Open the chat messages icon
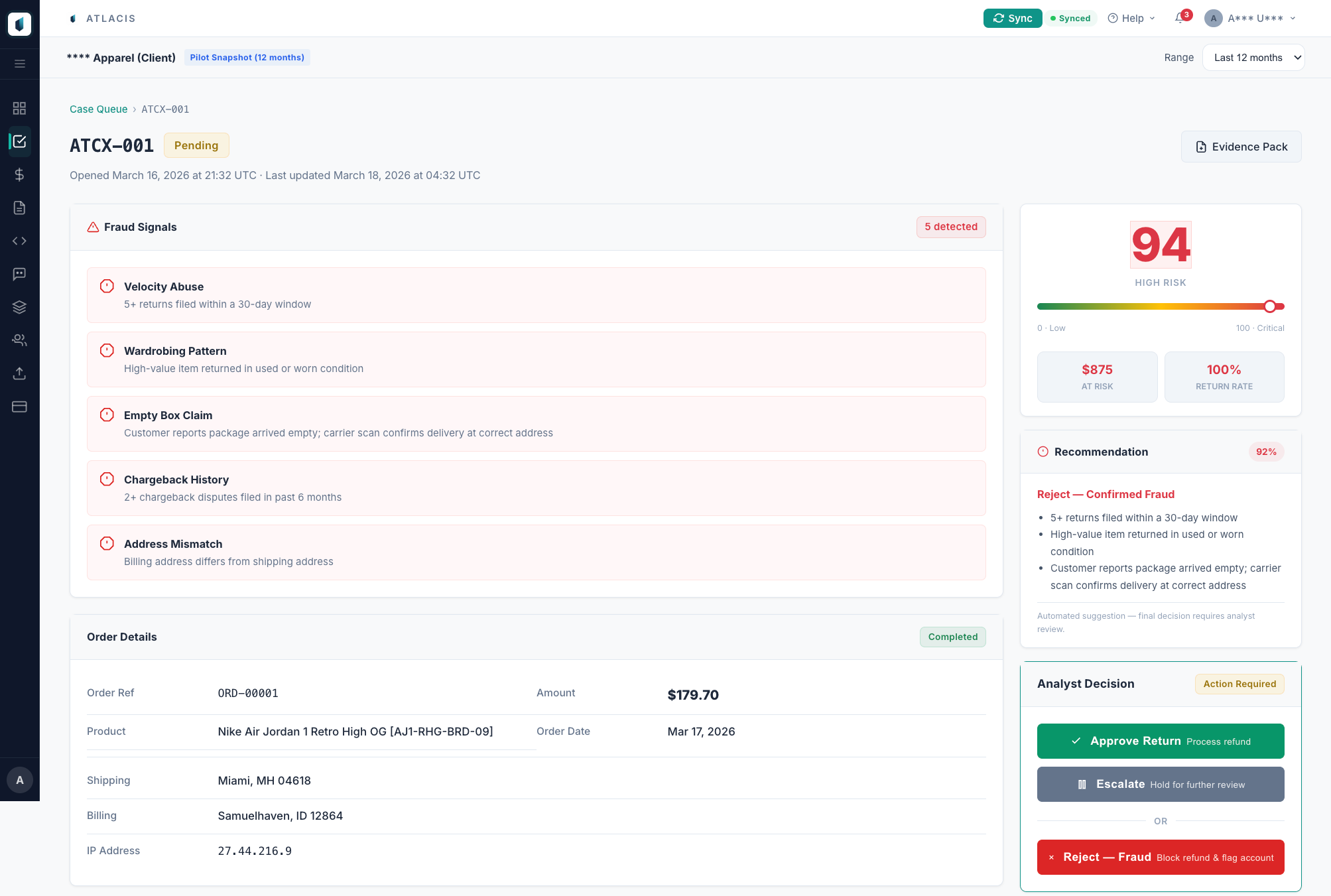Image resolution: width=1331 pixels, height=896 pixels. tap(20, 274)
